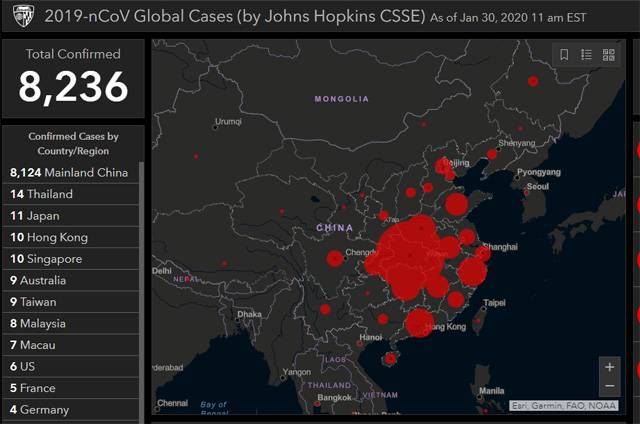
Task: Open the basemap gallery grid icon
Action: coord(608,55)
